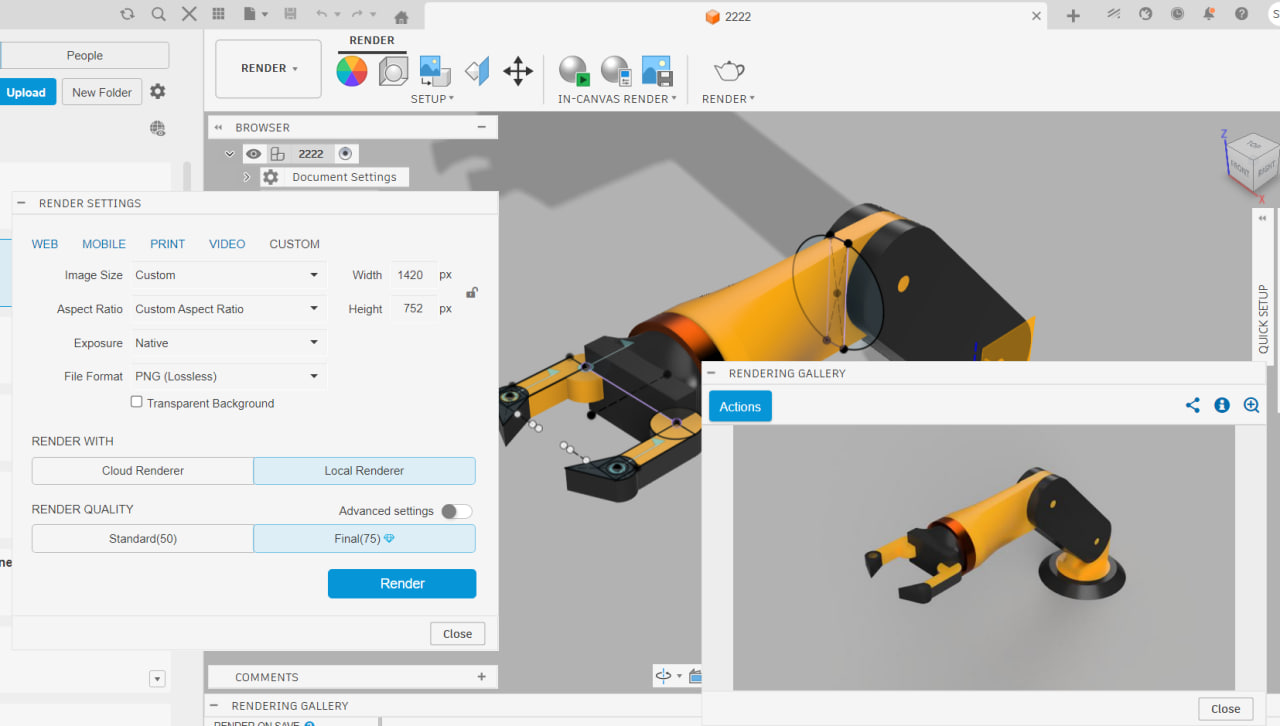Toggle visibility eye of component 2222

click(x=254, y=154)
